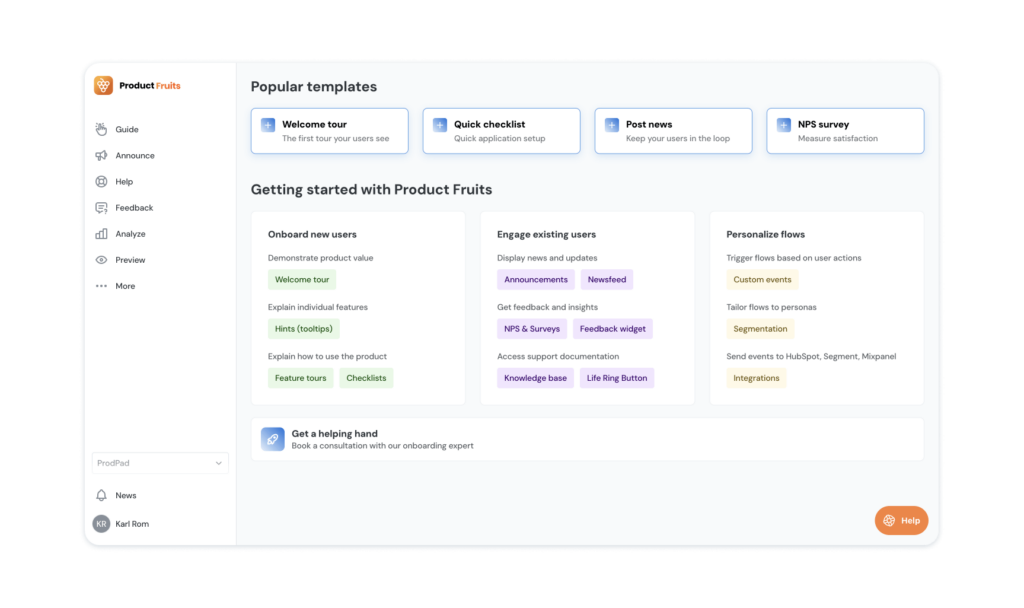Click the Feedback chat bubble icon
This screenshot has width=1024, height=608.
(101, 208)
